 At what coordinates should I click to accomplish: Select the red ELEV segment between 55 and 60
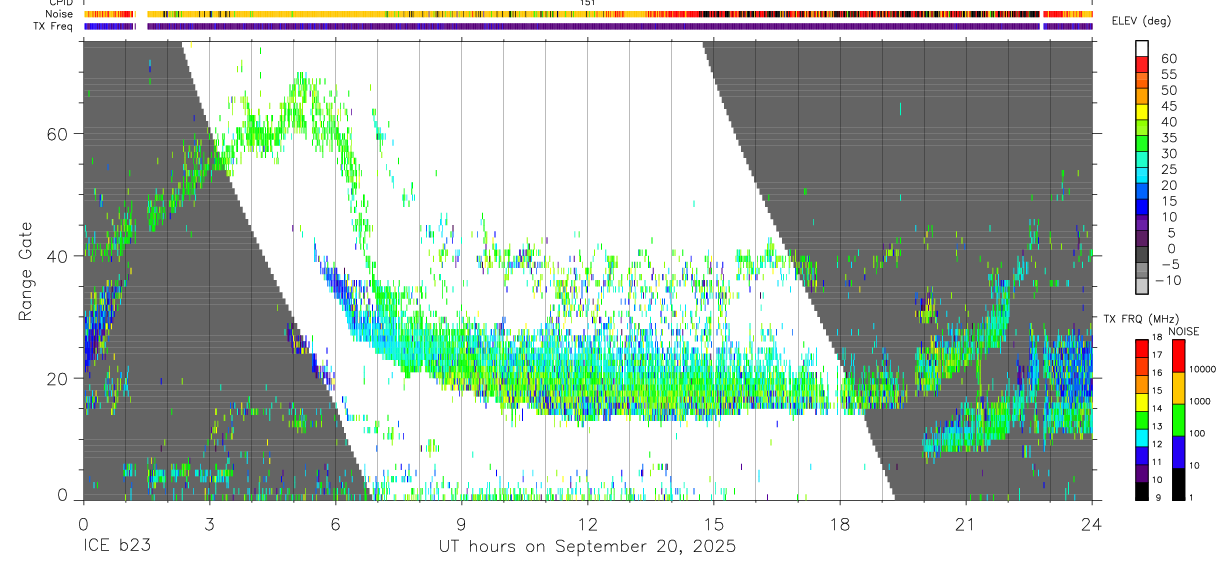point(1142,64)
